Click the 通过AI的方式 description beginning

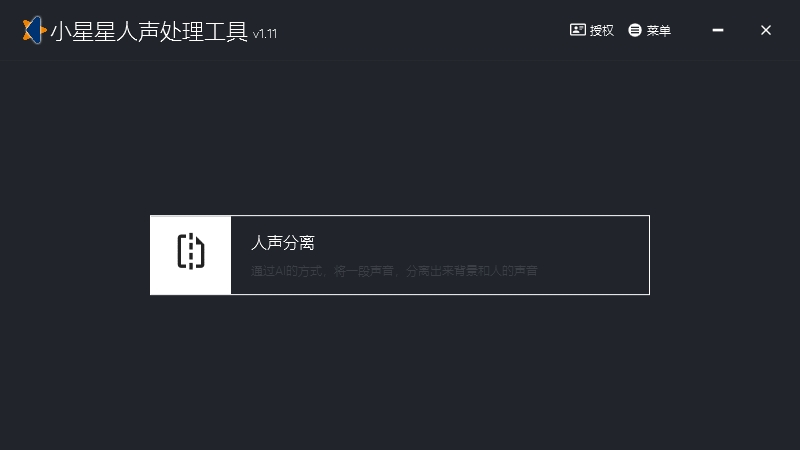pyautogui.click(x=287, y=271)
